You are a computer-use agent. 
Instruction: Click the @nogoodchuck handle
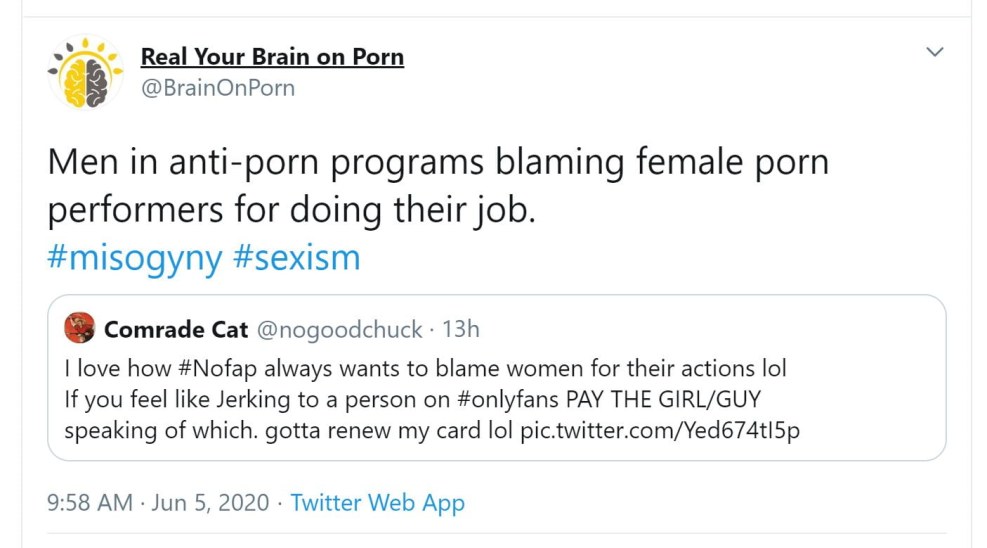coord(339,329)
